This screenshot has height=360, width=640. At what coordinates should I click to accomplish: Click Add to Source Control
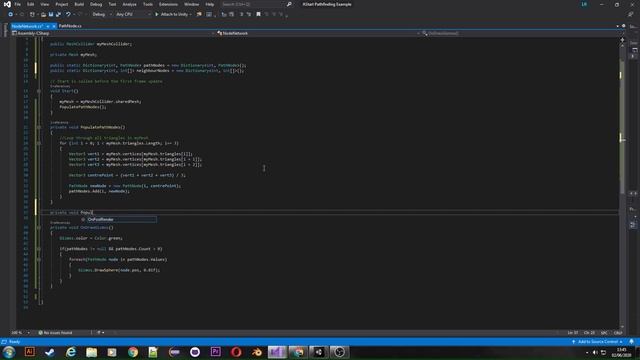pos(598,342)
